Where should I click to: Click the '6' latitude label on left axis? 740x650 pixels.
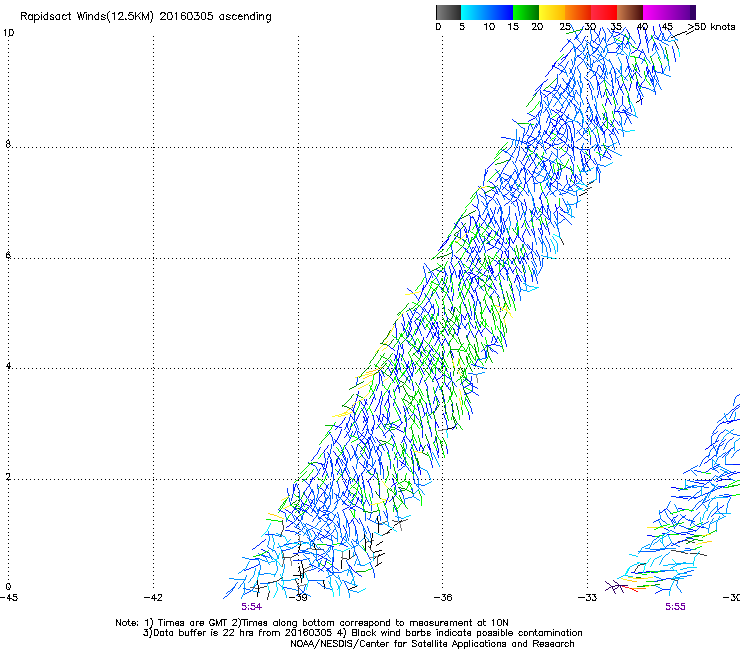(x=8, y=255)
